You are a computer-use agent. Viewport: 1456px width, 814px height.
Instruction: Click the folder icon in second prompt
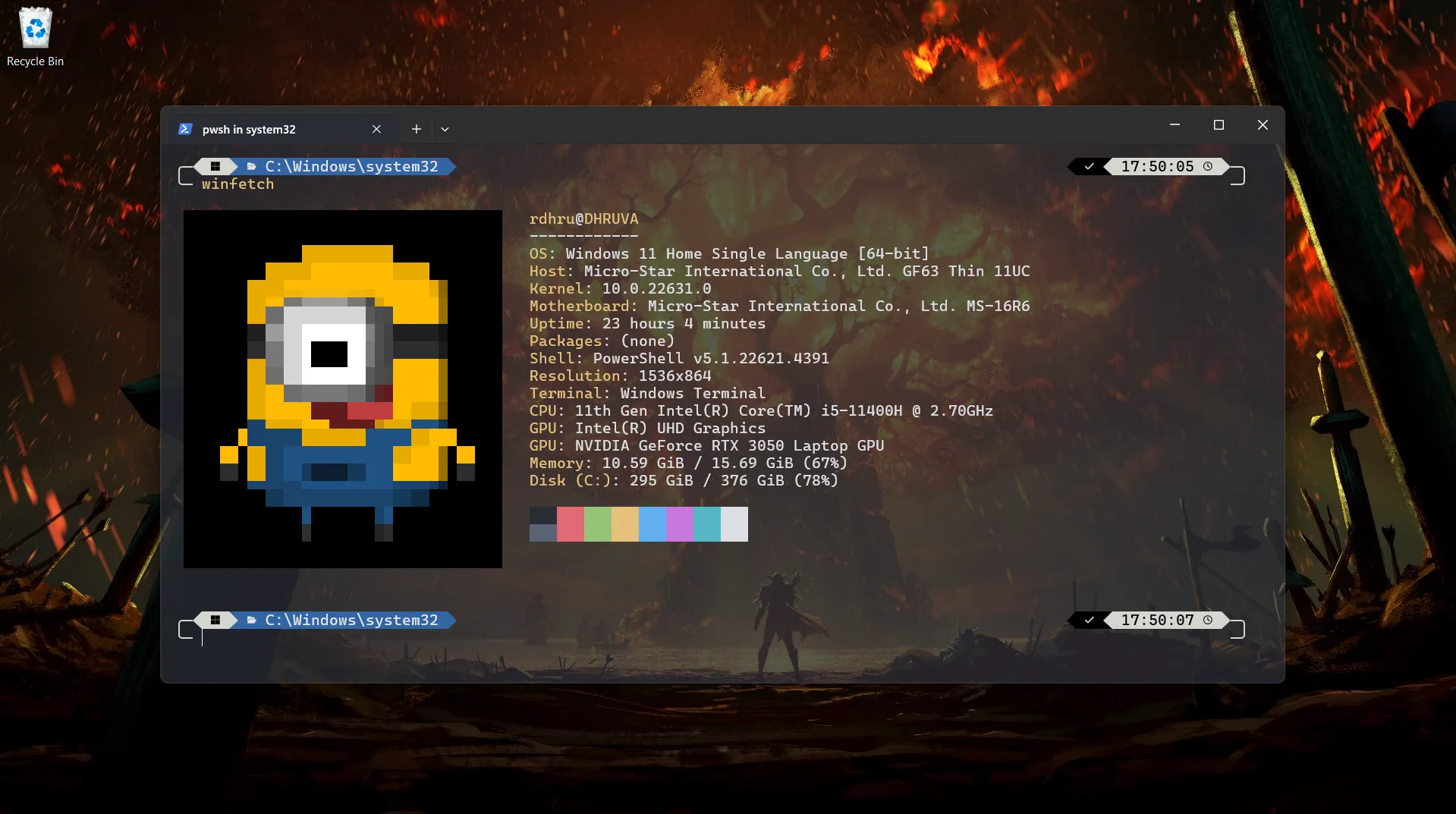coord(251,620)
